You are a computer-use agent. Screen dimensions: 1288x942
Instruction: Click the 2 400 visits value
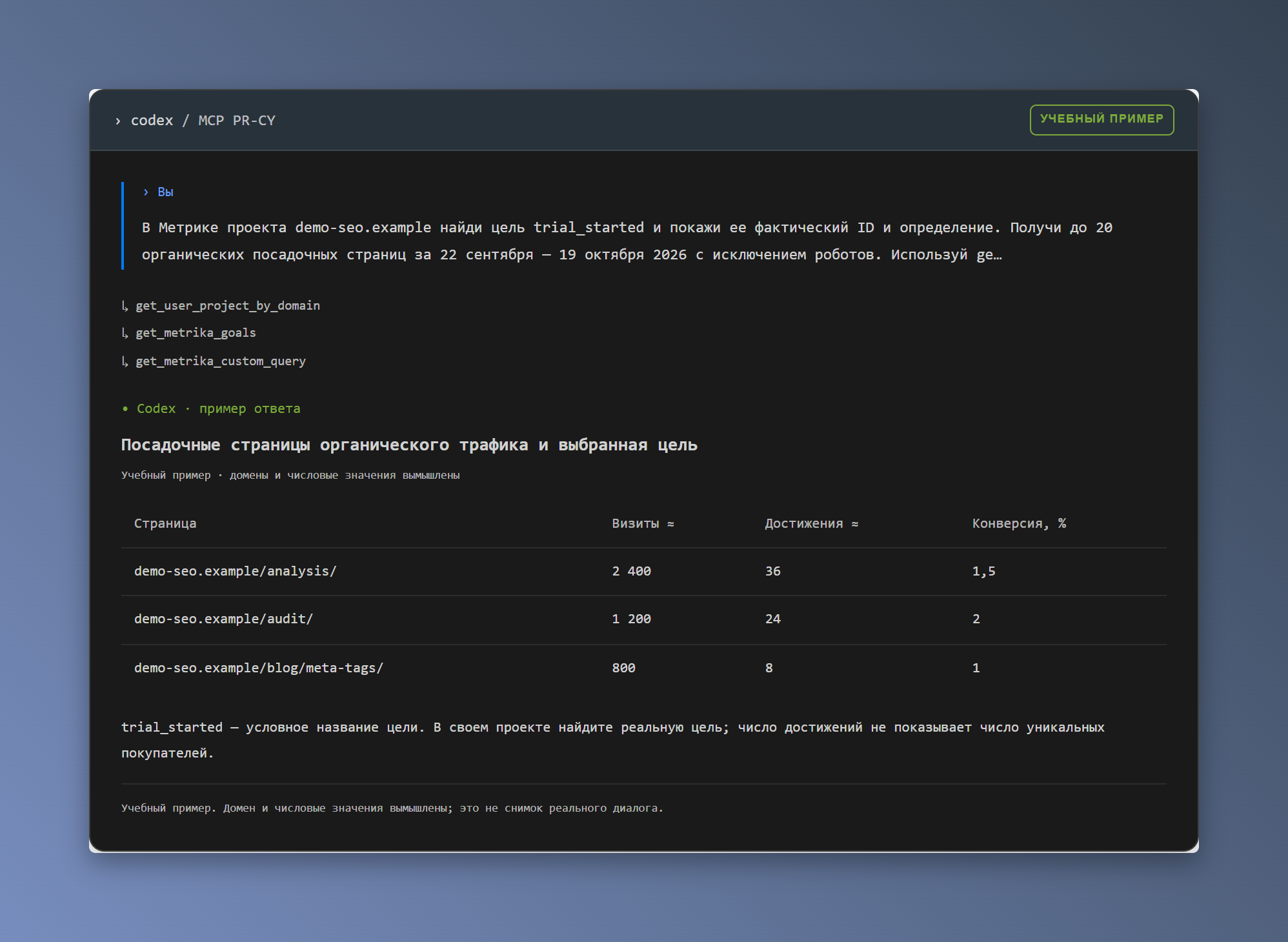click(x=632, y=572)
